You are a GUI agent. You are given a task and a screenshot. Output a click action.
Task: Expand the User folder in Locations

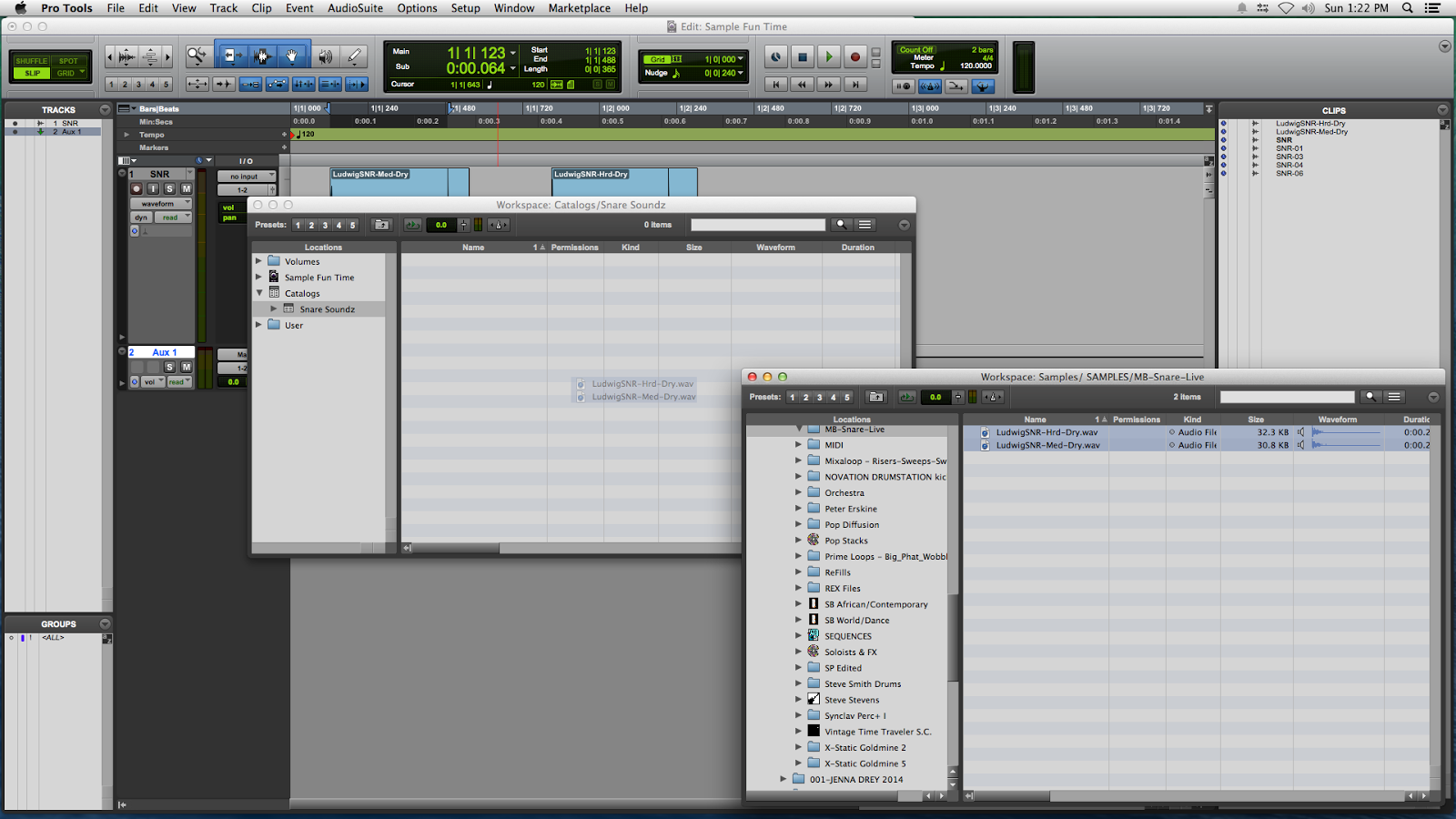pyautogui.click(x=258, y=324)
